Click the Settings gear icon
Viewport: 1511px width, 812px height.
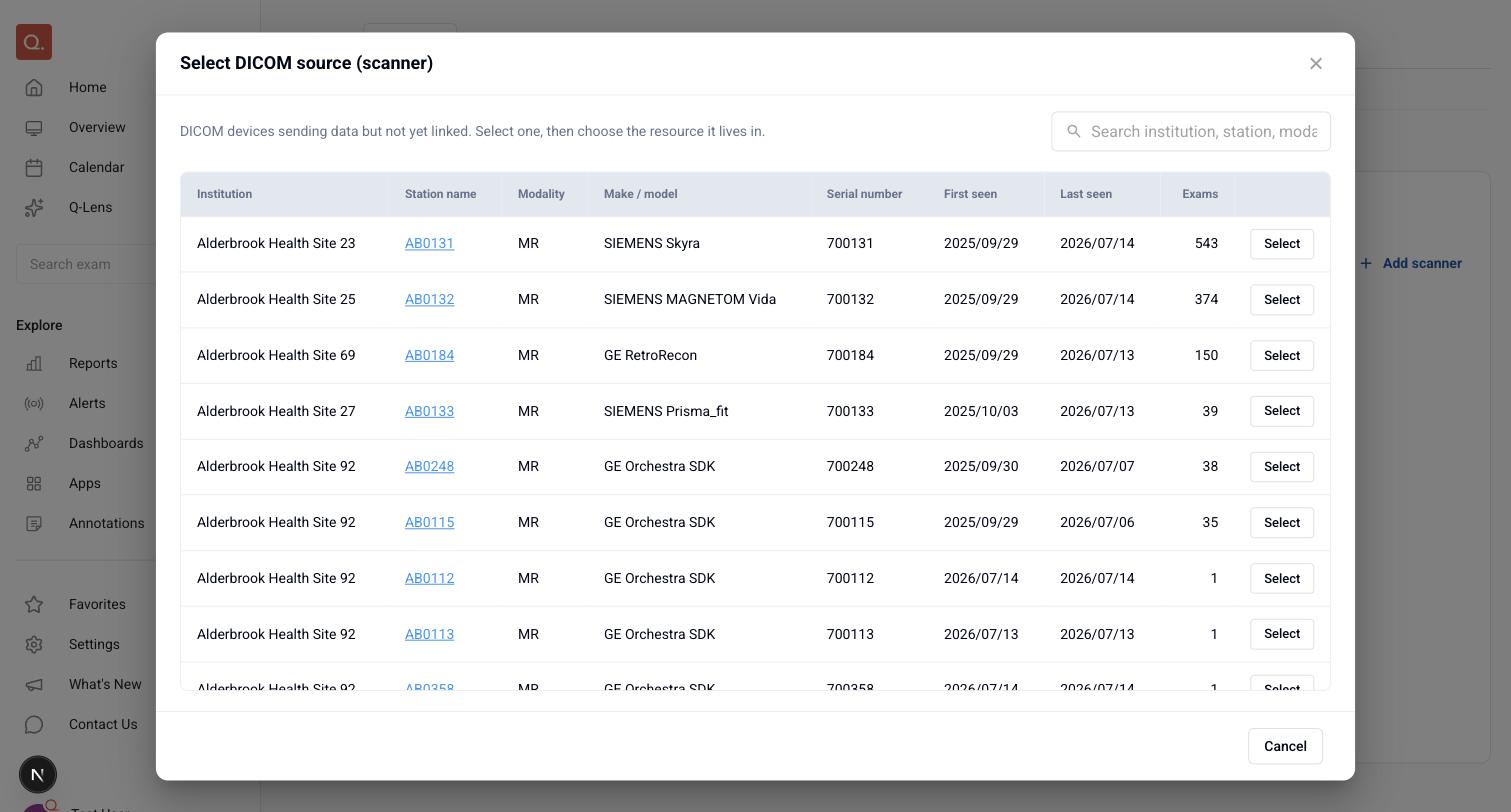pos(34,644)
